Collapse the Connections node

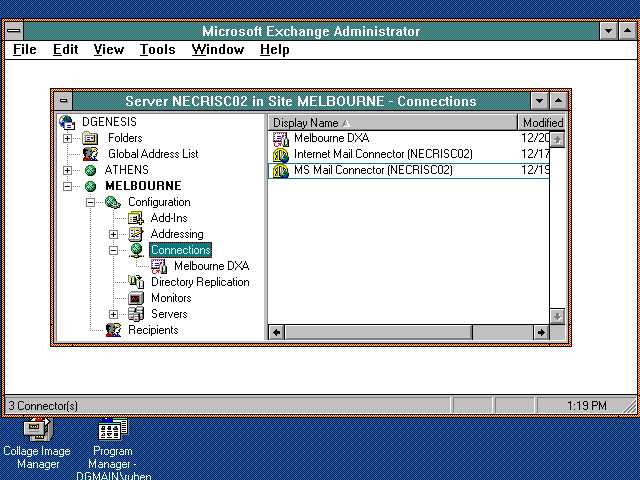click(x=113, y=250)
